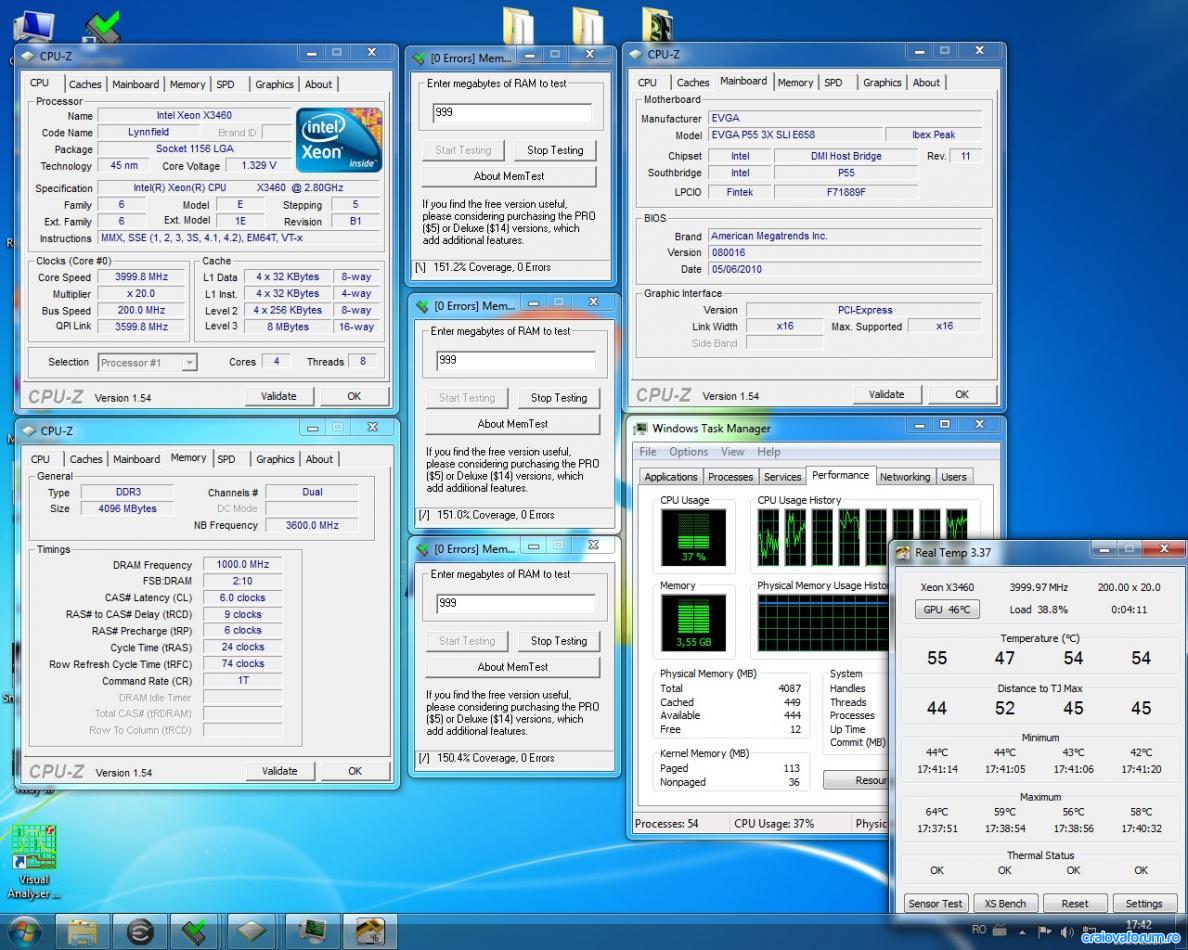
Task: Click the Real Temp title bar icon
Action: (902, 552)
